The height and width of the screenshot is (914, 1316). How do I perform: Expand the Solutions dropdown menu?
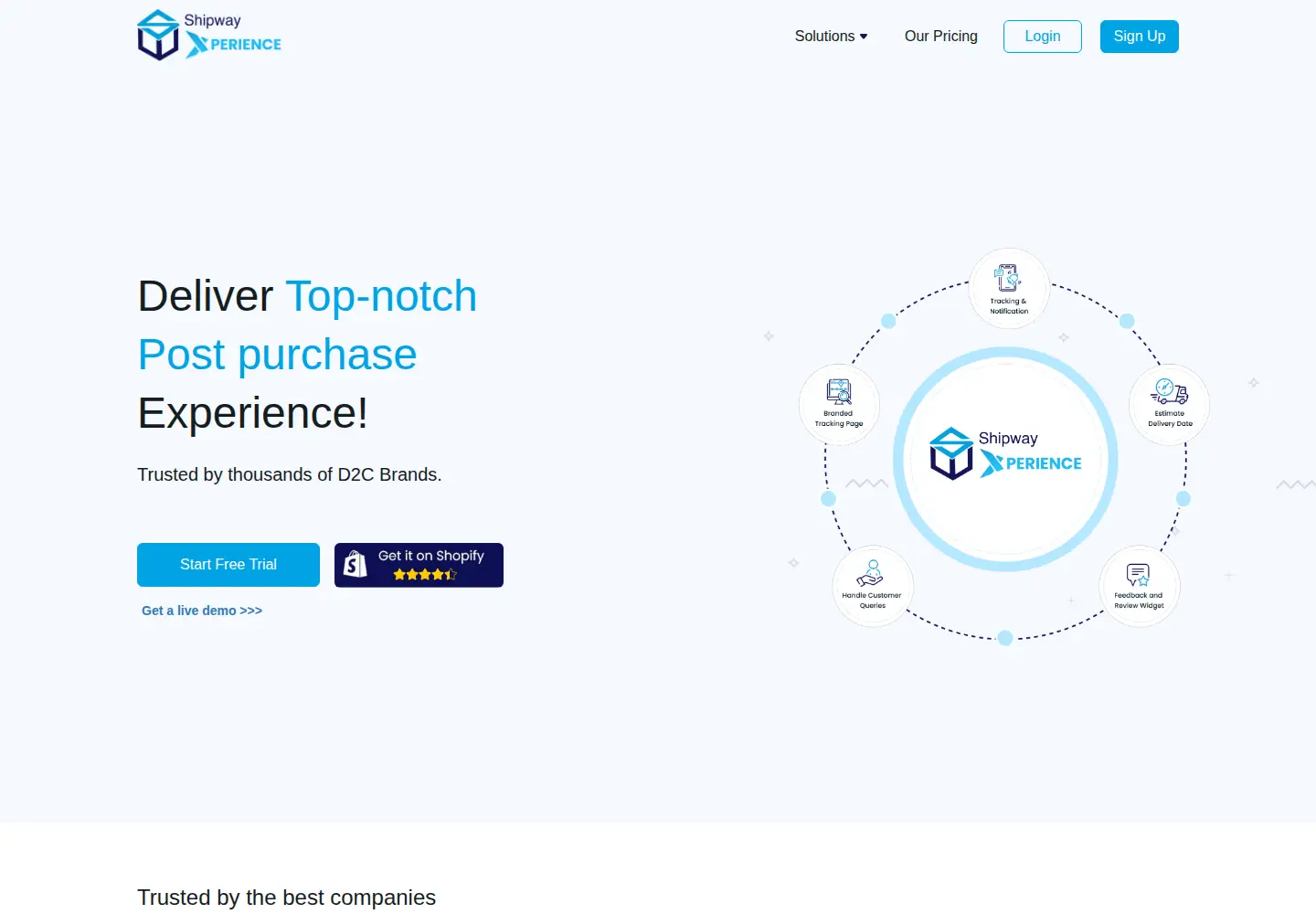tap(831, 37)
